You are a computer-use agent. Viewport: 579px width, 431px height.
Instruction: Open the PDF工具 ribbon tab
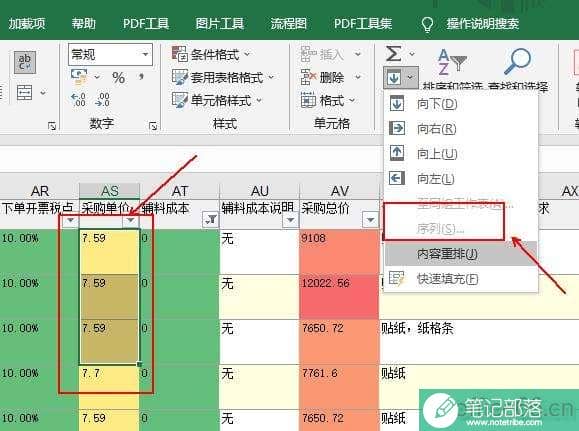click(146, 24)
